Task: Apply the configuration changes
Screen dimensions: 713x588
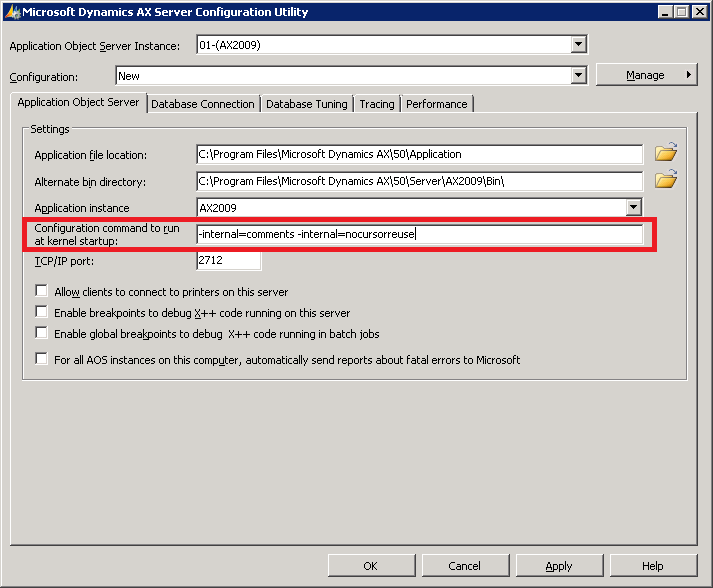Action: [559, 566]
